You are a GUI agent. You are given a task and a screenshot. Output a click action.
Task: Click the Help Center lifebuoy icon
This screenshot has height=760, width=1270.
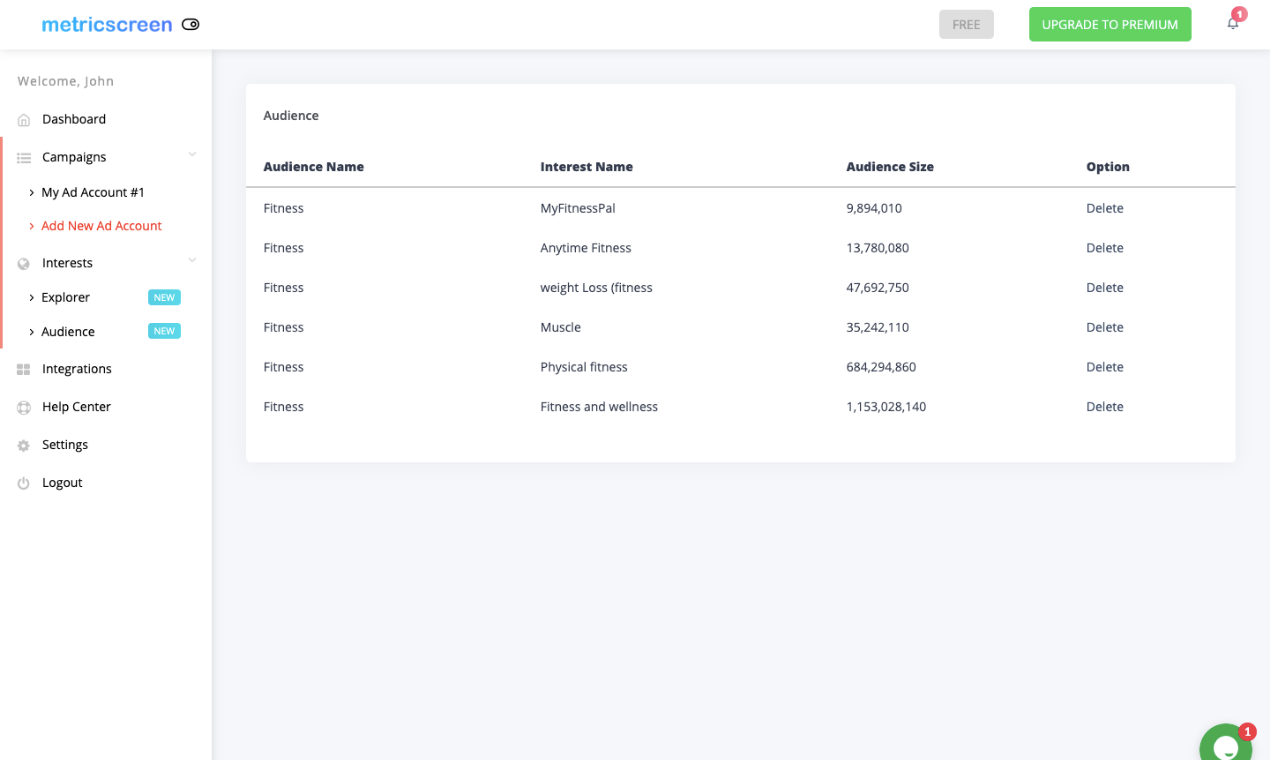click(x=24, y=408)
